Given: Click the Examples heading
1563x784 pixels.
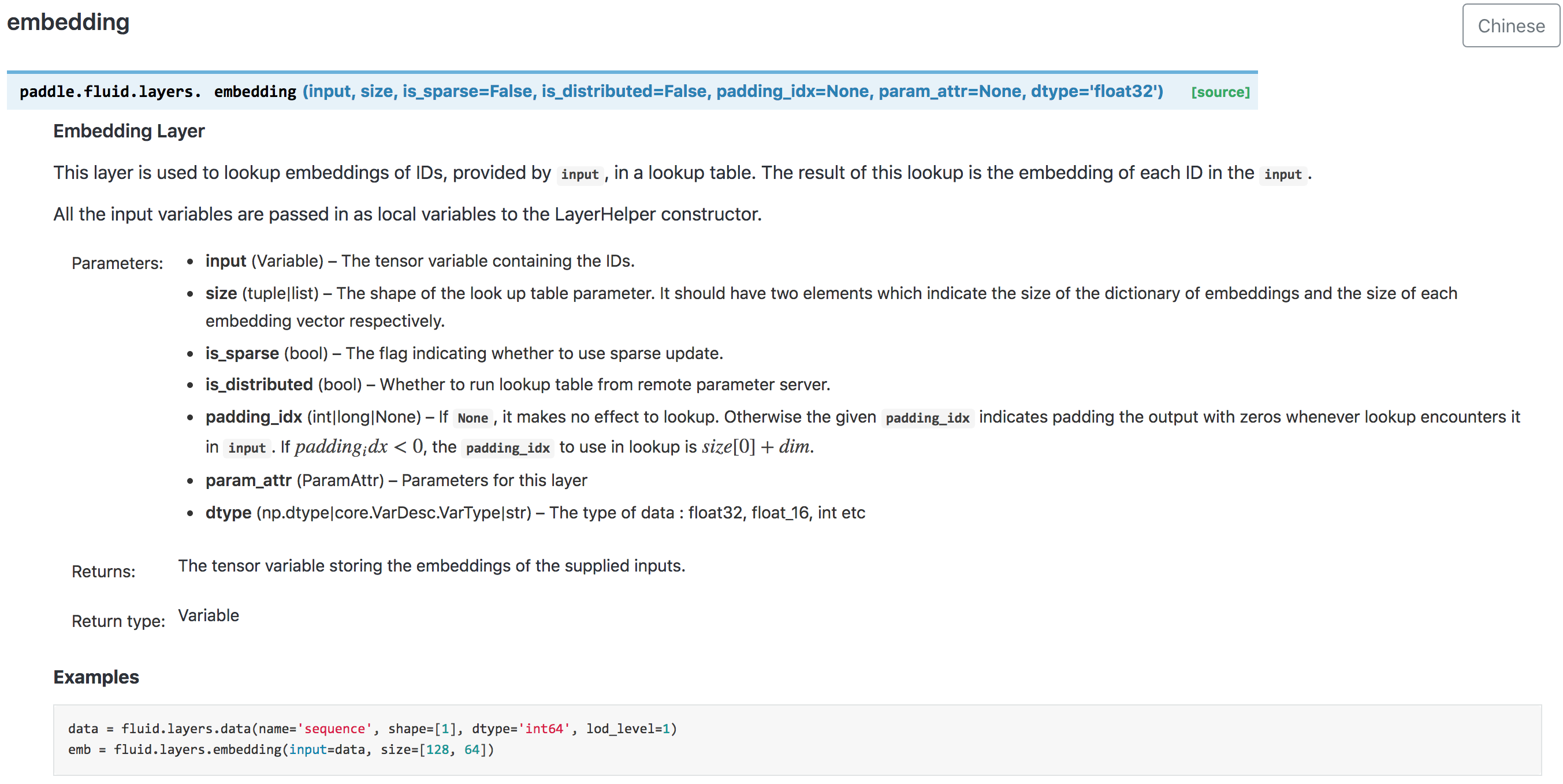Looking at the screenshot, I should click(x=96, y=677).
